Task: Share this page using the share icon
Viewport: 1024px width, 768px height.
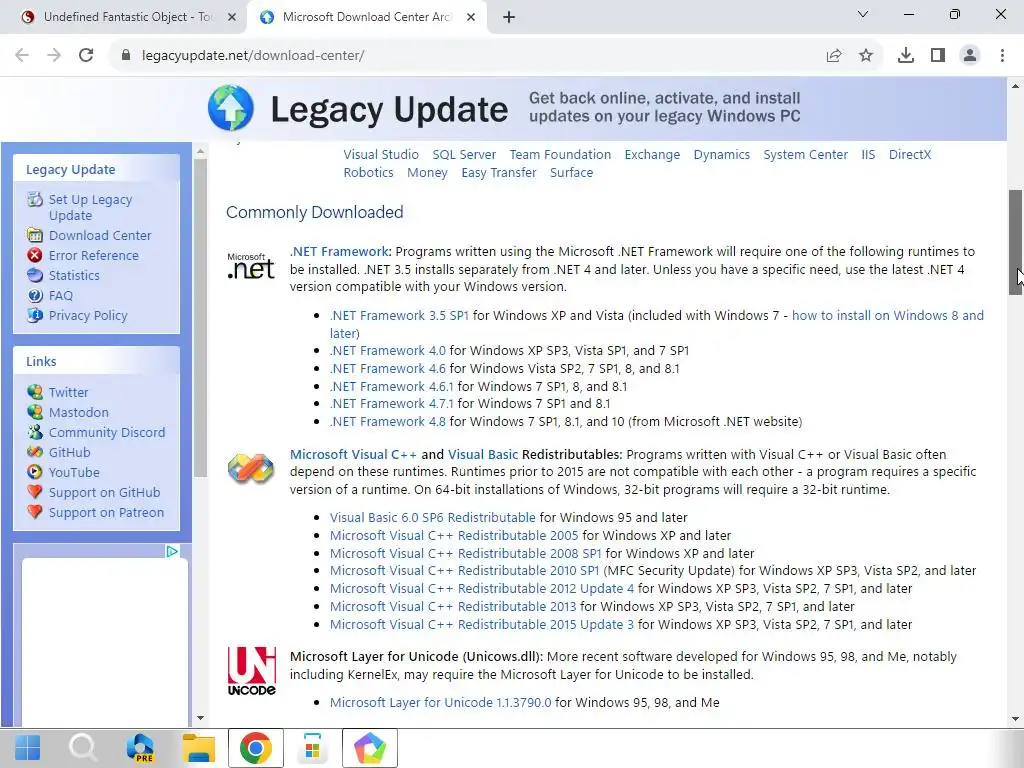Action: 834,56
